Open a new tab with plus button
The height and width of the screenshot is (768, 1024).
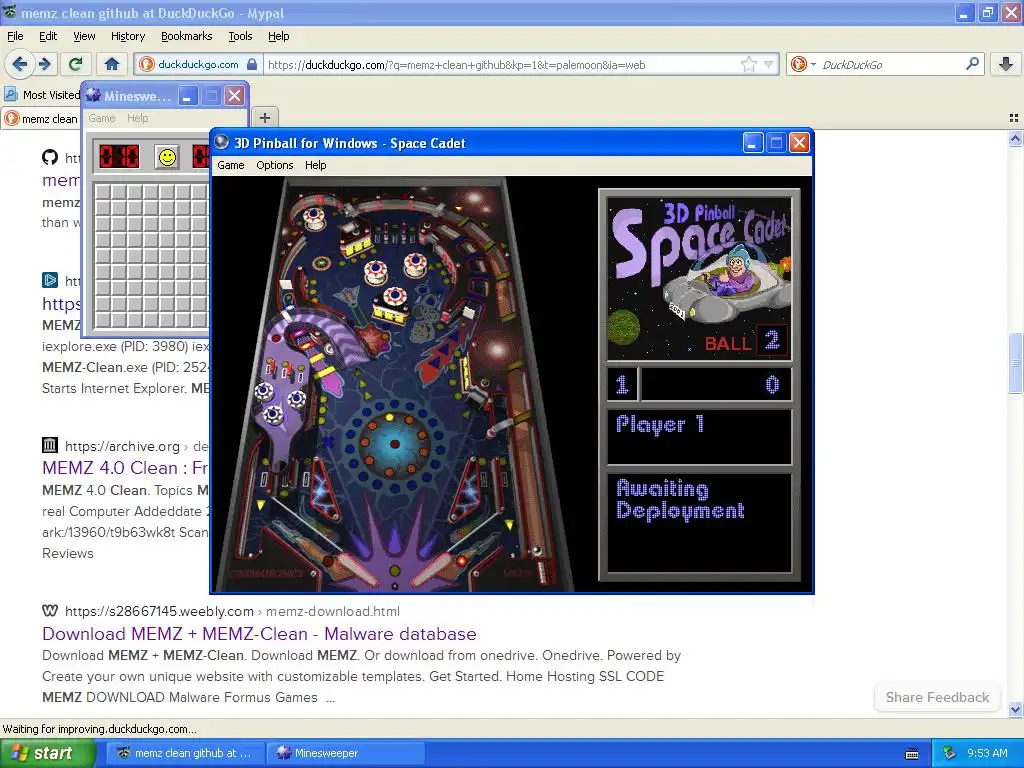(x=264, y=118)
